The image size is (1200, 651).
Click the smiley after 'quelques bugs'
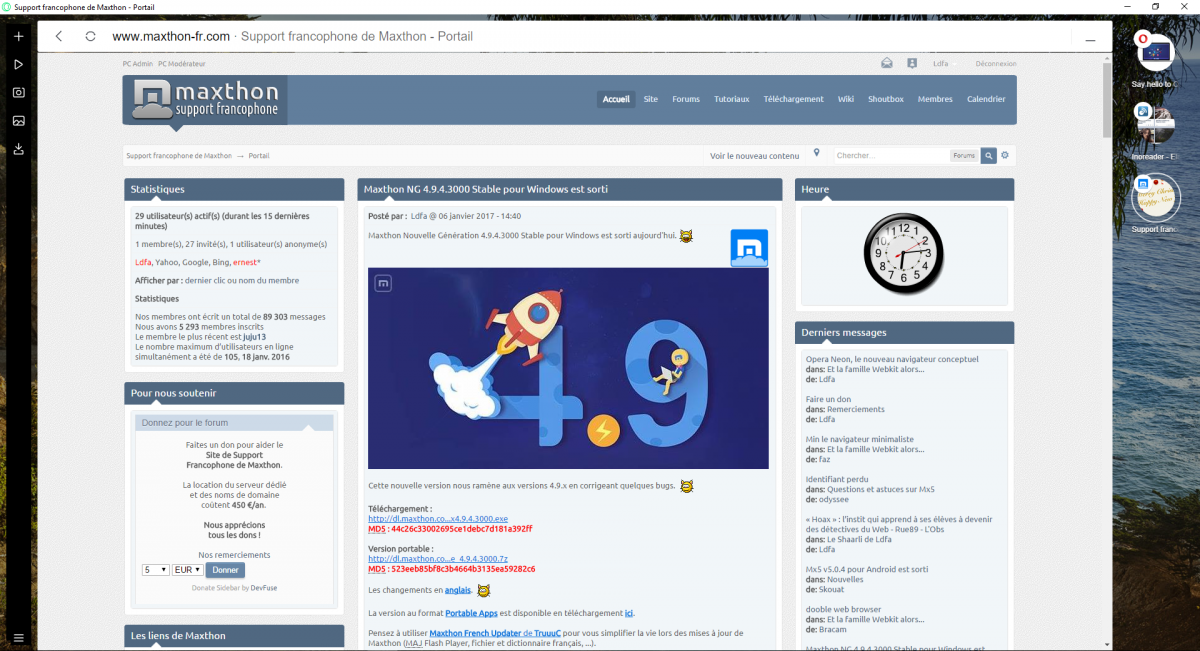(687, 486)
